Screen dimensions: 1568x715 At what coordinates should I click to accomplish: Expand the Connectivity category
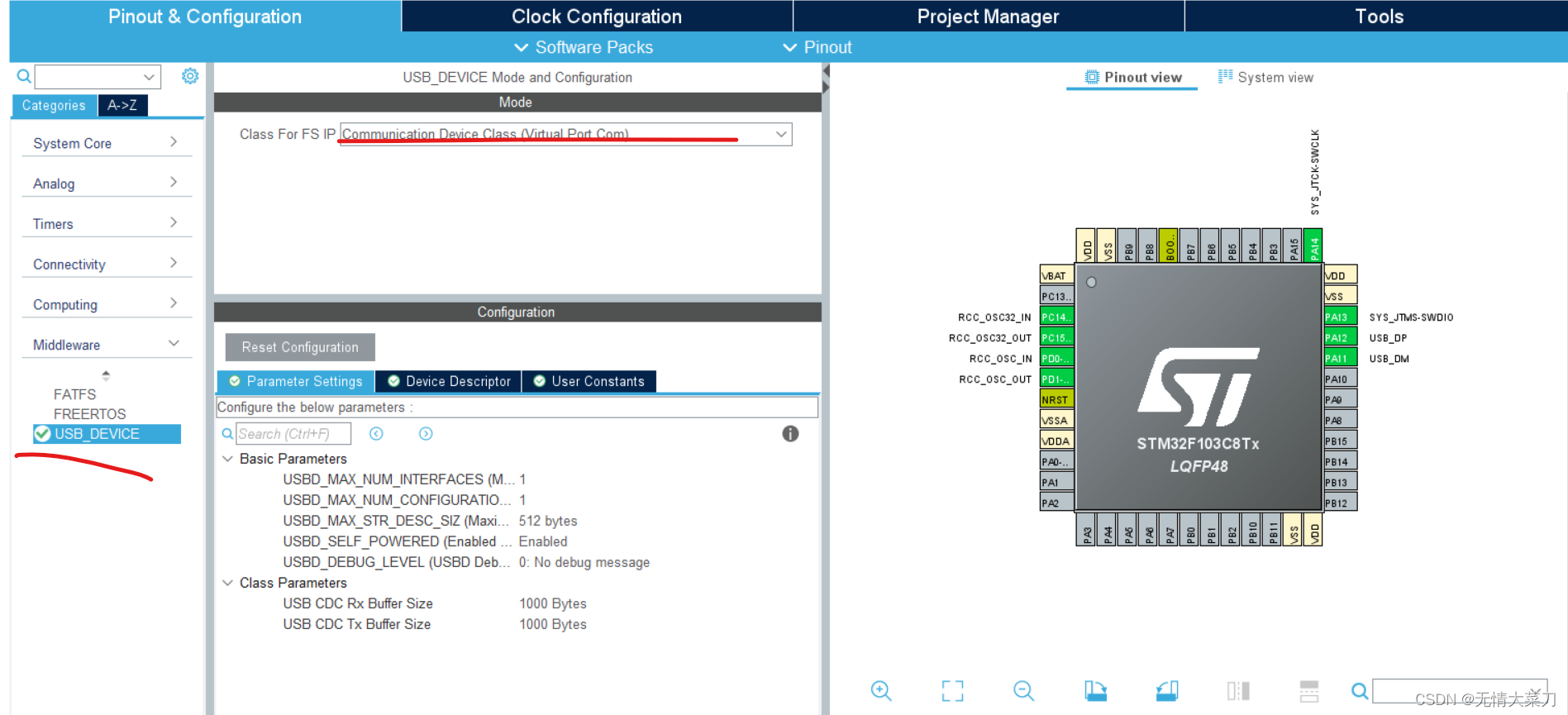coord(106,265)
